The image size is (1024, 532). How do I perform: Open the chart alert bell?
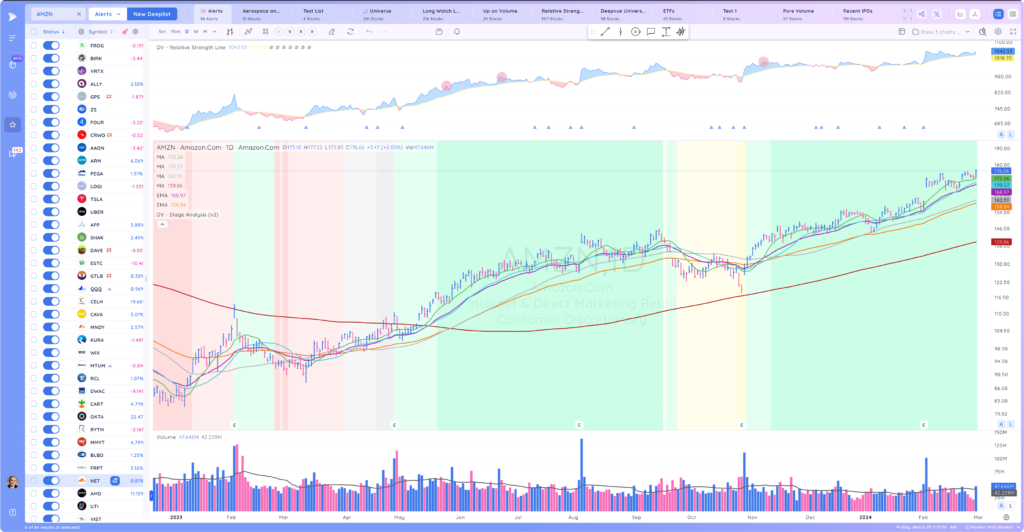click(x=456, y=31)
